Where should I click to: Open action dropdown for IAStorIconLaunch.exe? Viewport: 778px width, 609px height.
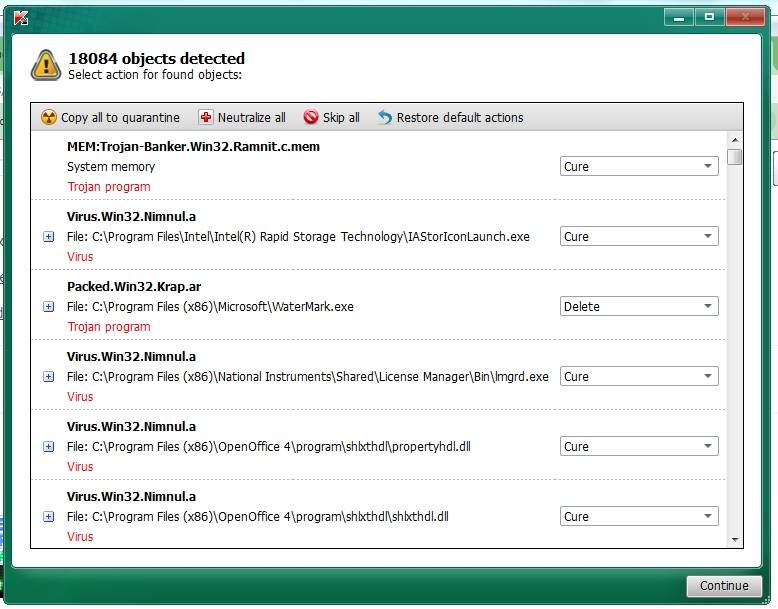[639, 236]
